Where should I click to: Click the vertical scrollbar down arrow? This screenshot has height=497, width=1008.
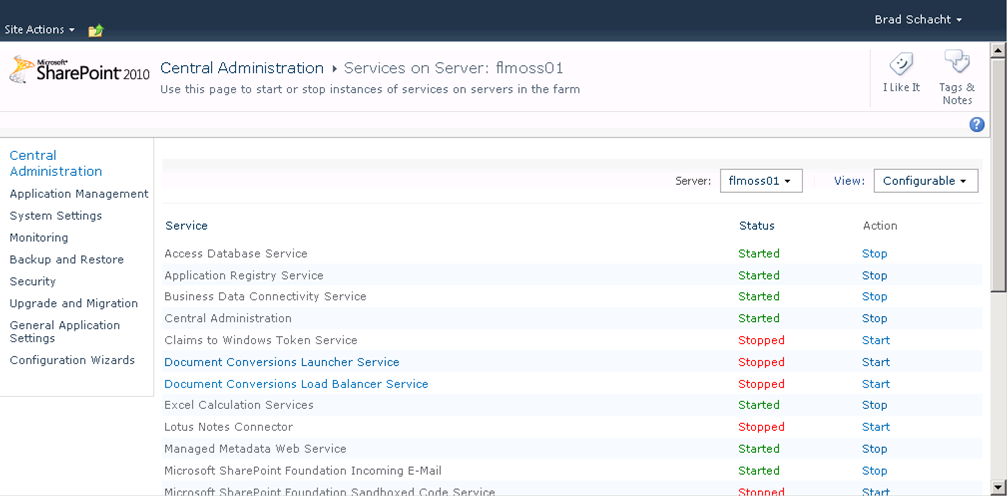click(999, 489)
